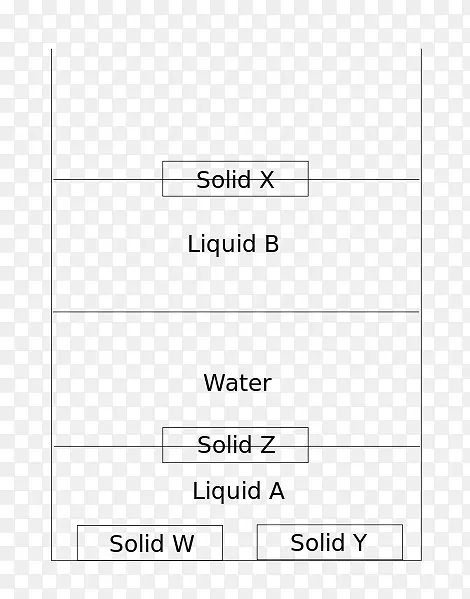This screenshot has width=470, height=599.
Task: Click the empty area above Solid X
Action: [235, 105]
